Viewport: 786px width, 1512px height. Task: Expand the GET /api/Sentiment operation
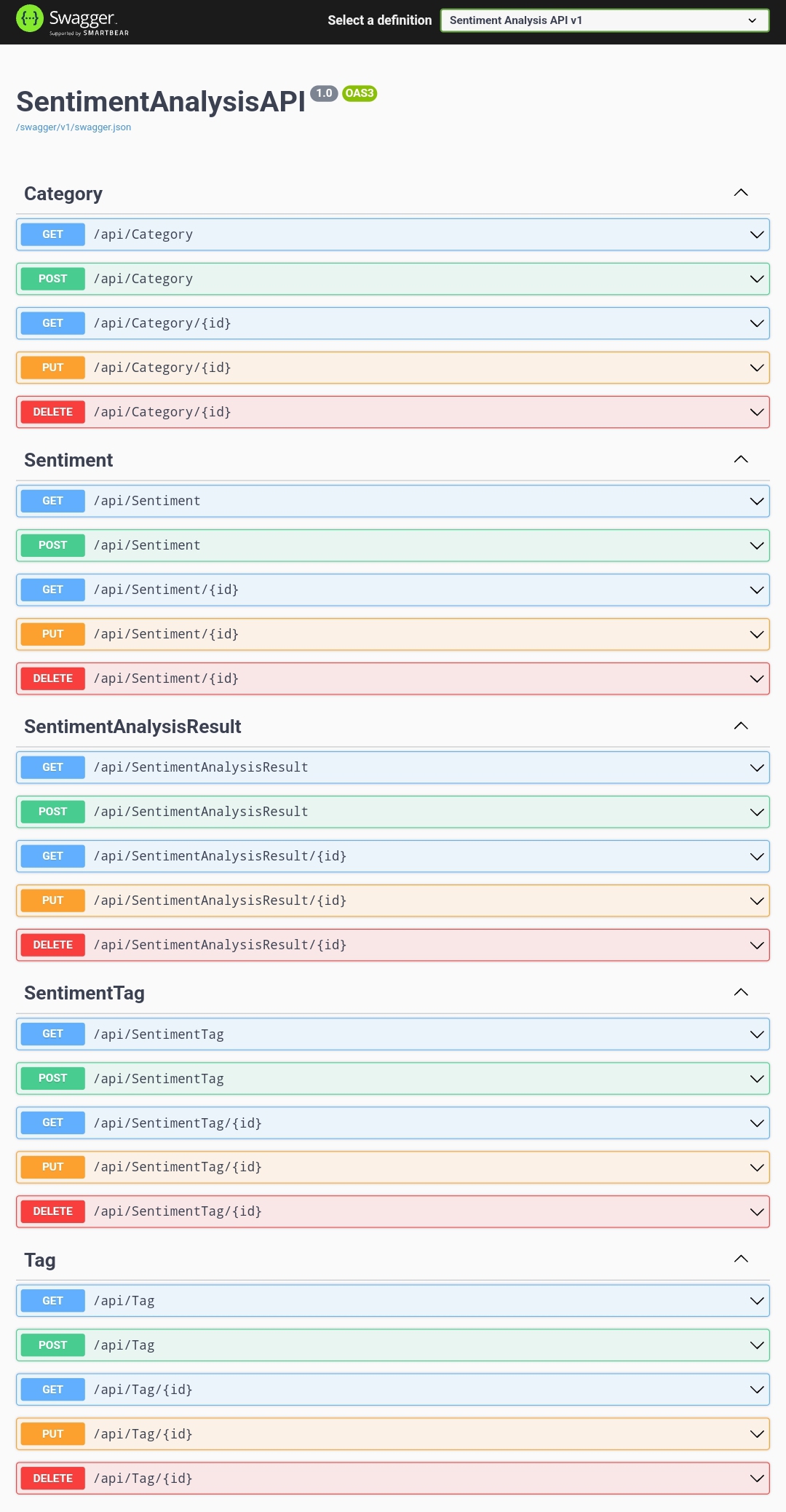(x=757, y=501)
